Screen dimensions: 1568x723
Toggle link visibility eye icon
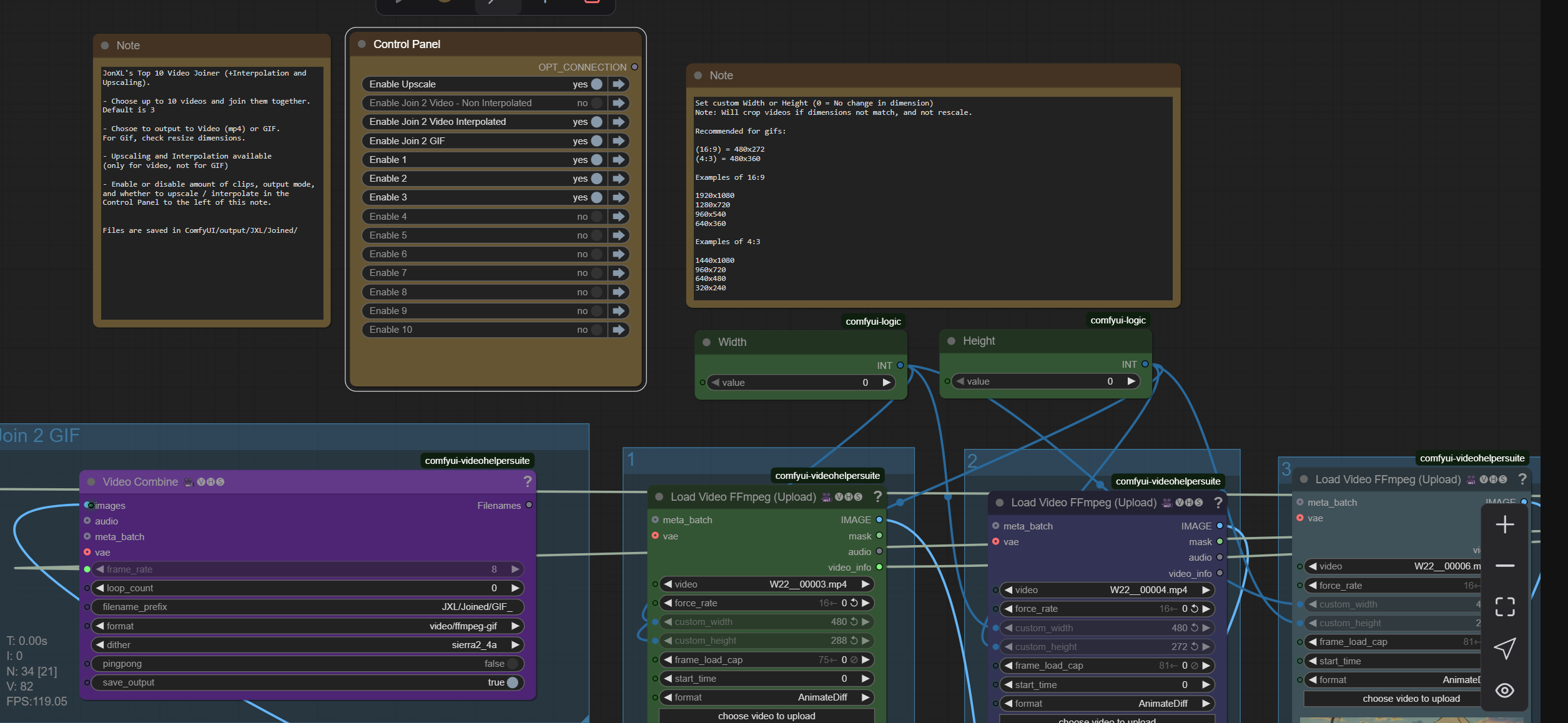coord(1504,691)
